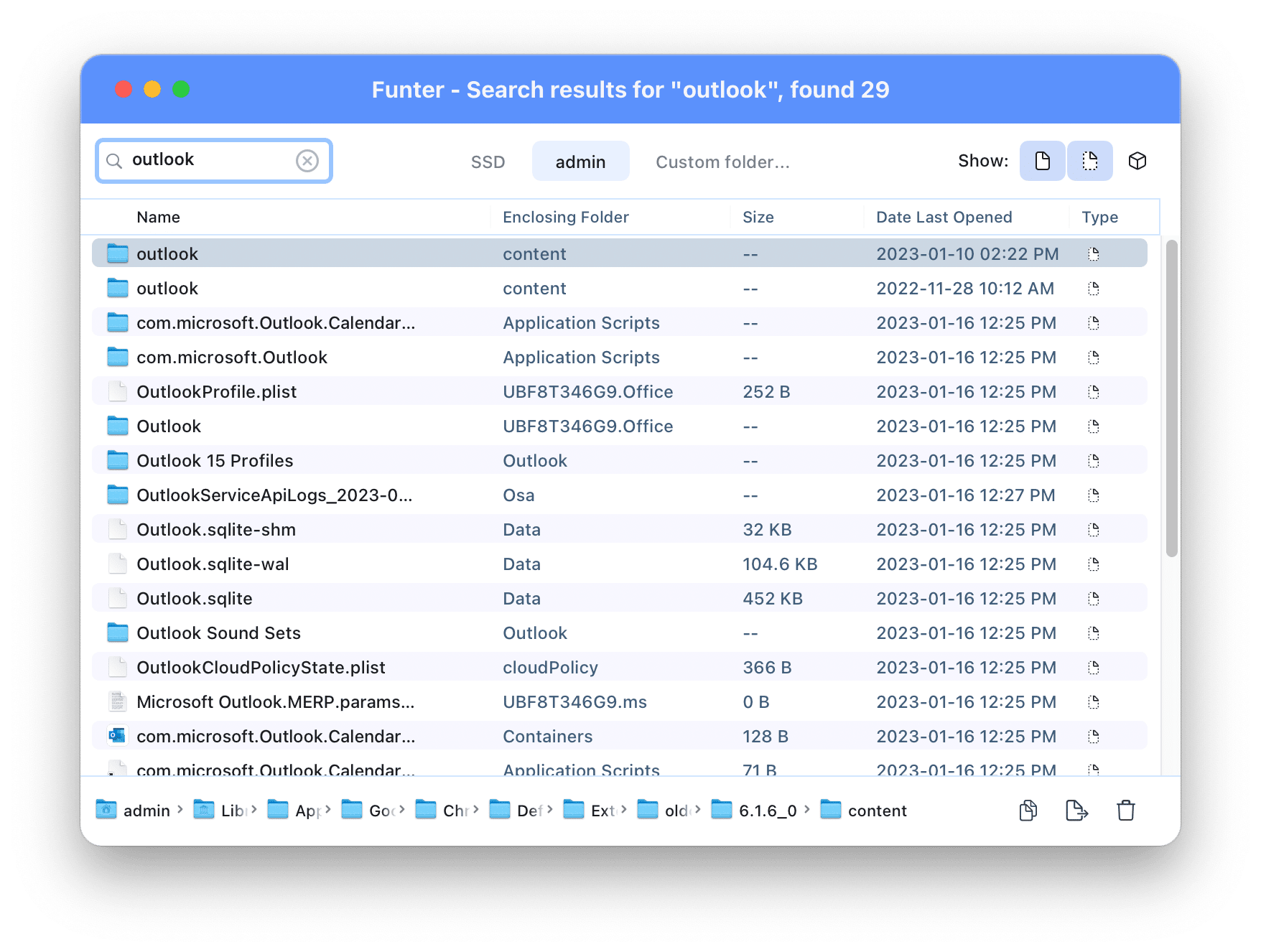This screenshot has width=1261, height=952.
Task: Select com.microsoft.Outlook.Calendar folder in Application Scripts
Action: pyautogui.click(x=620, y=322)
